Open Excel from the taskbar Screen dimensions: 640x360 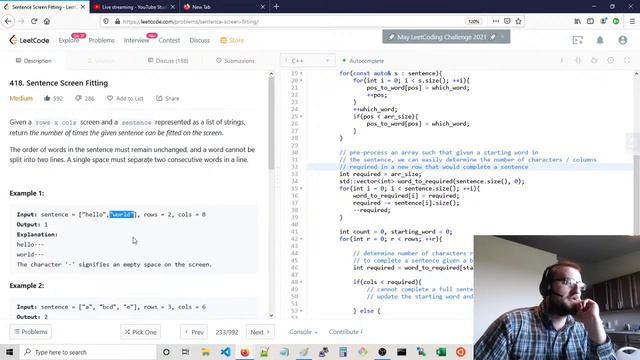pyautogui.click(x=441, y=352)
